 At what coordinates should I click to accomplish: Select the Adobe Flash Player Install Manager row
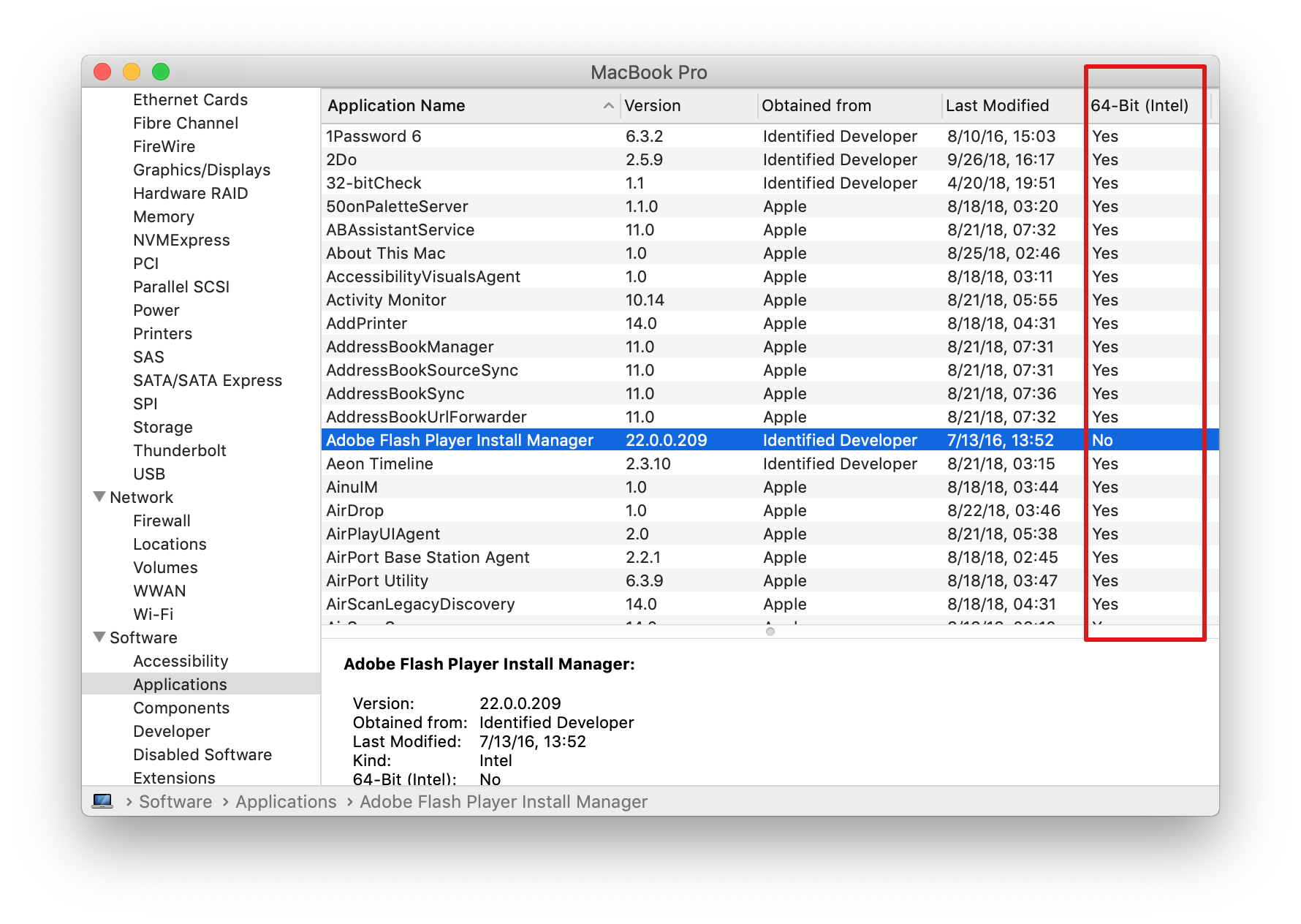(770, 440)
